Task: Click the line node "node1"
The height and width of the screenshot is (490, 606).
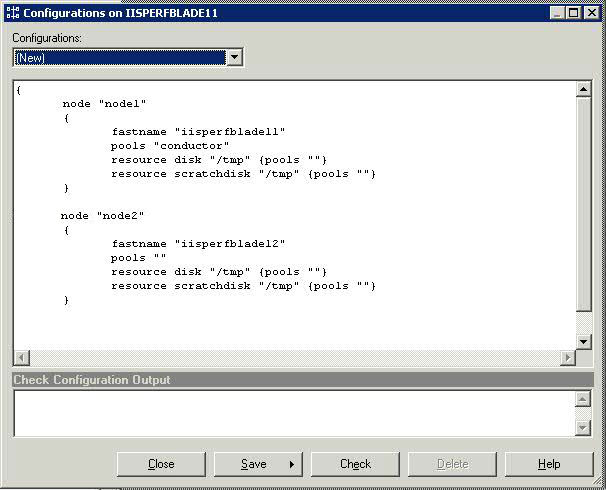Action: coord(104,104)
